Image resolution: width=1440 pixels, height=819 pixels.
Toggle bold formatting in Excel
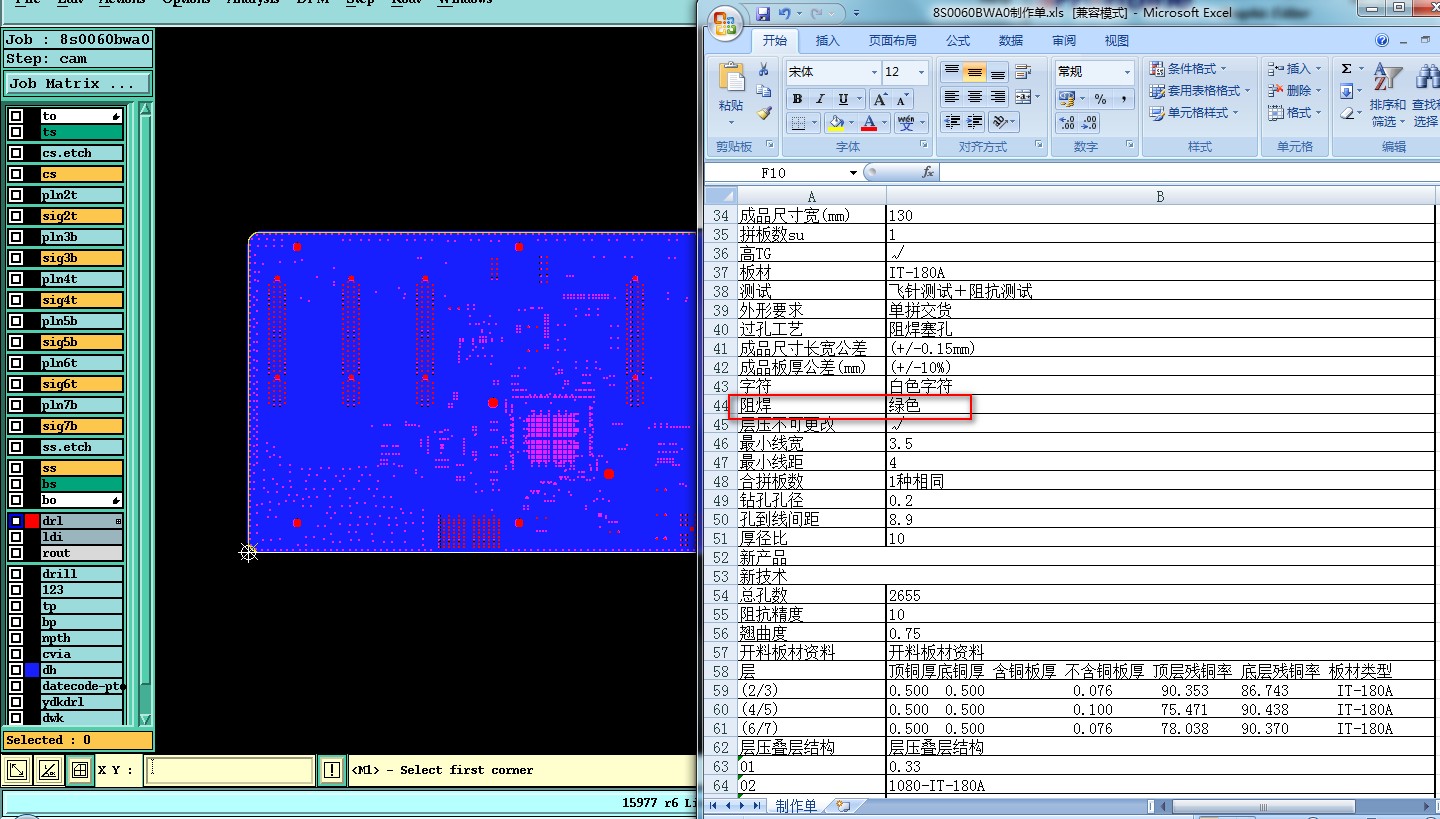tap(797, 99)
